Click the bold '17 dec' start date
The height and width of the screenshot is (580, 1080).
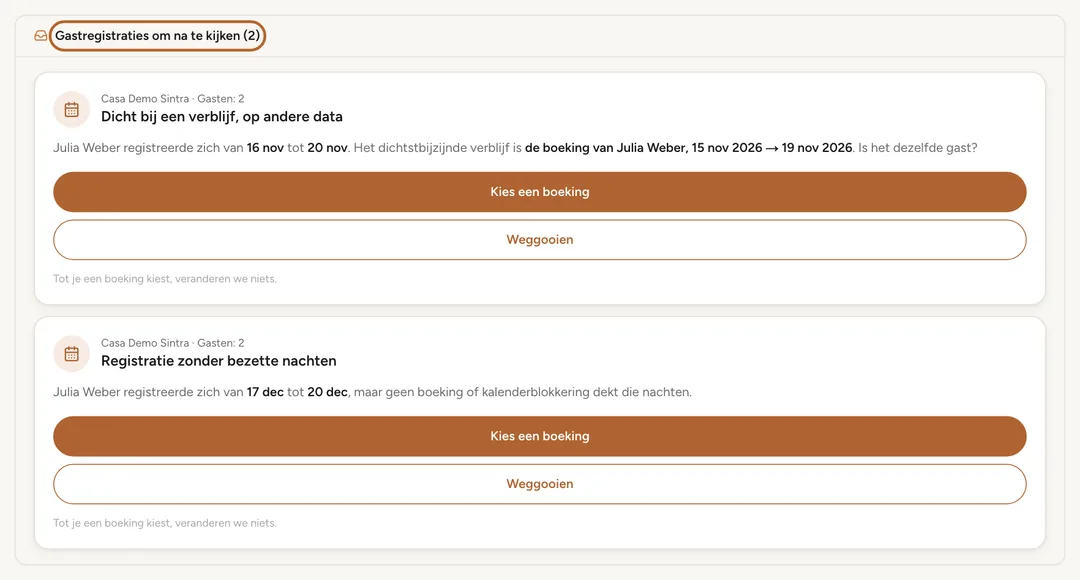point(265,392)
